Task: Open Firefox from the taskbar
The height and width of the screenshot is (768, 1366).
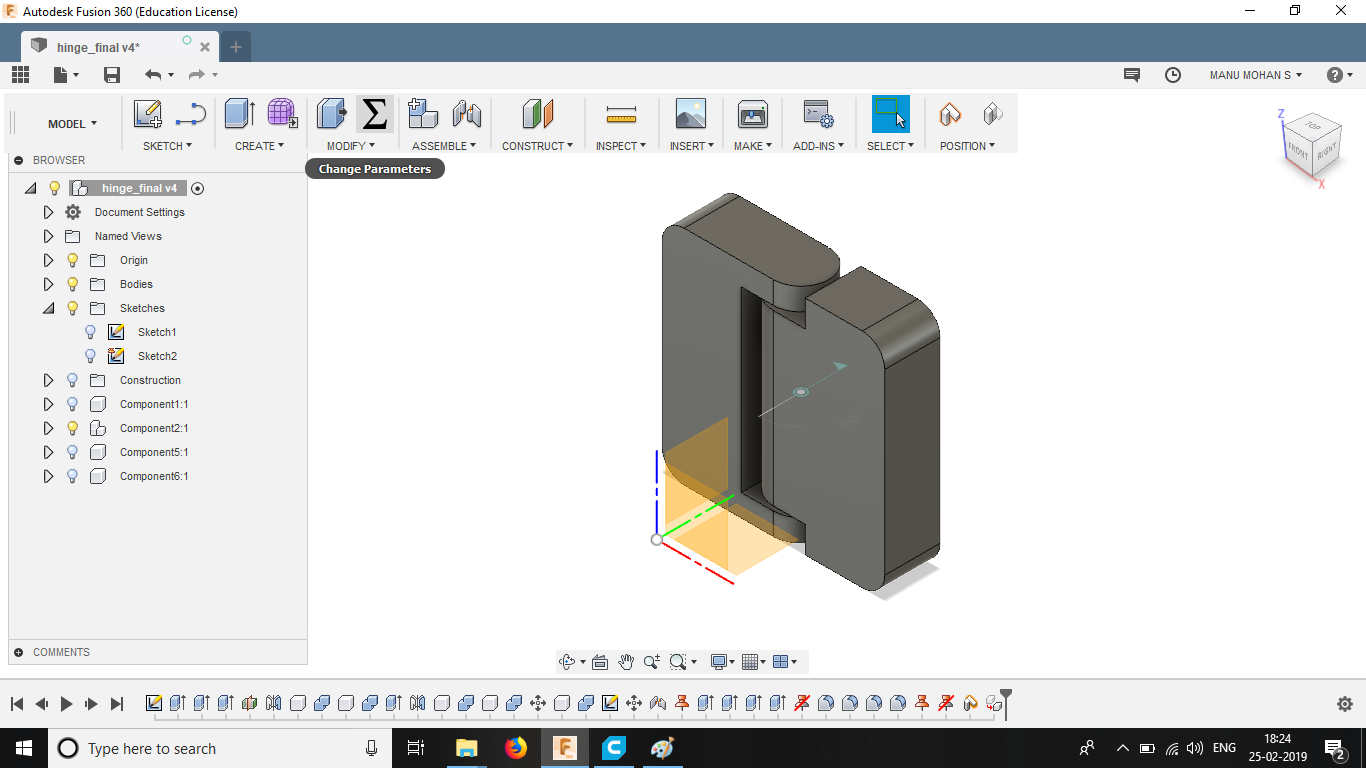Action: click(x=516, y=748)
